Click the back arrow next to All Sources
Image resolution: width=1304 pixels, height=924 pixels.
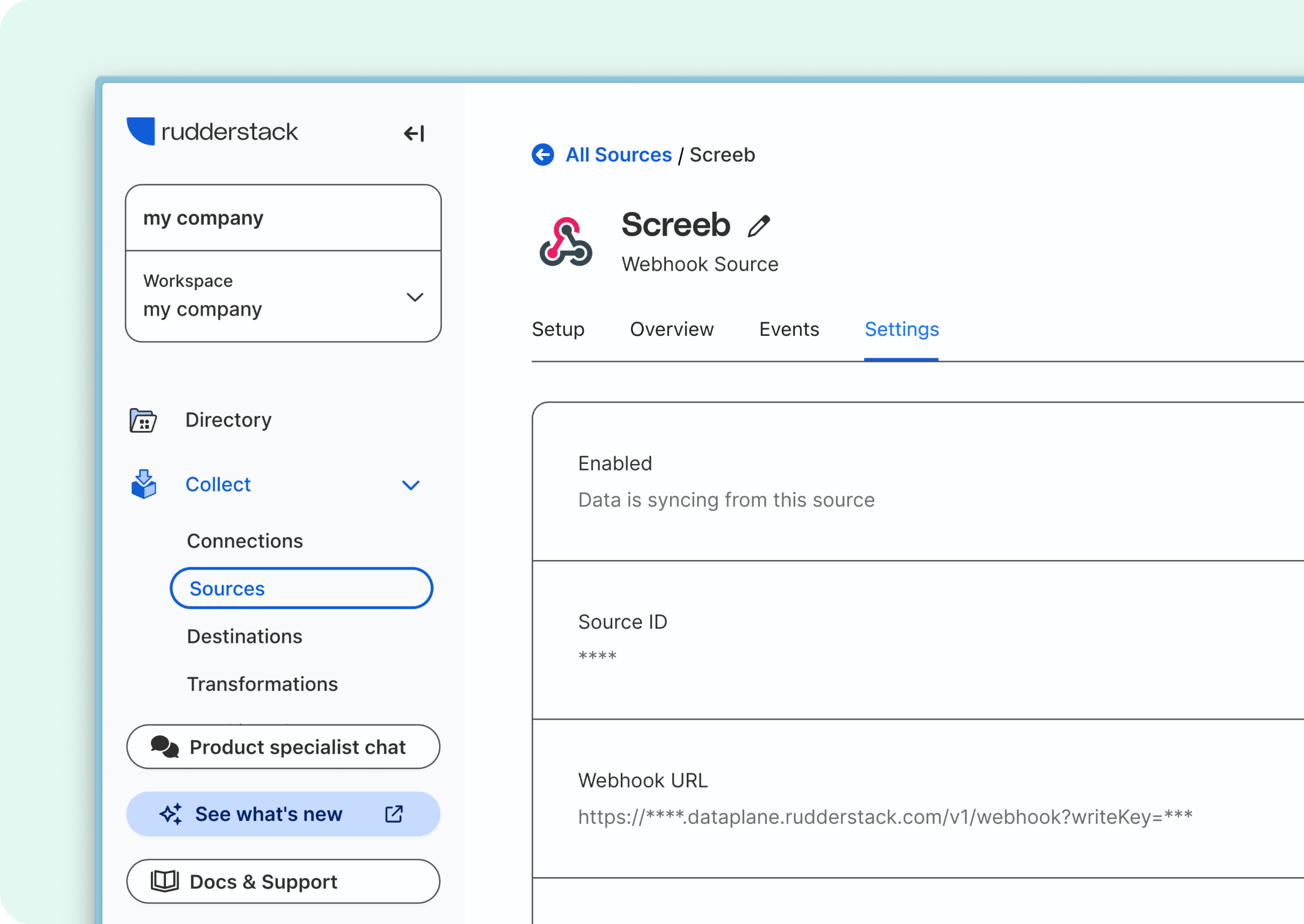pos(543,155)
